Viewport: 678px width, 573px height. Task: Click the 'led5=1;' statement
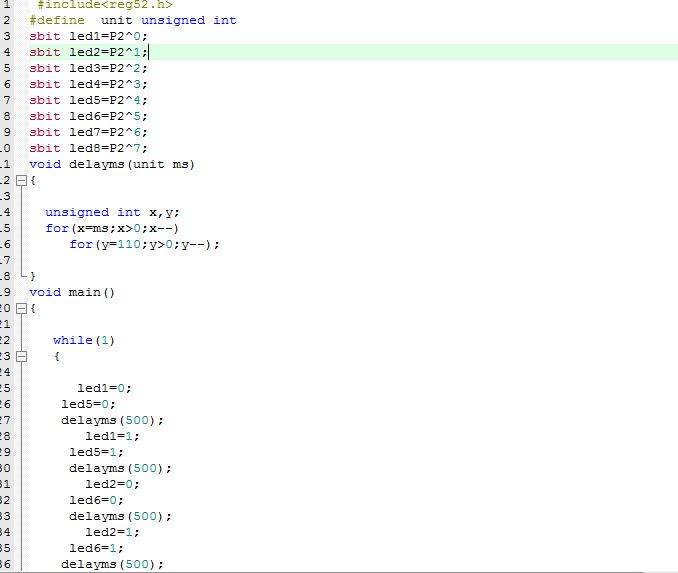coord(96,452)
